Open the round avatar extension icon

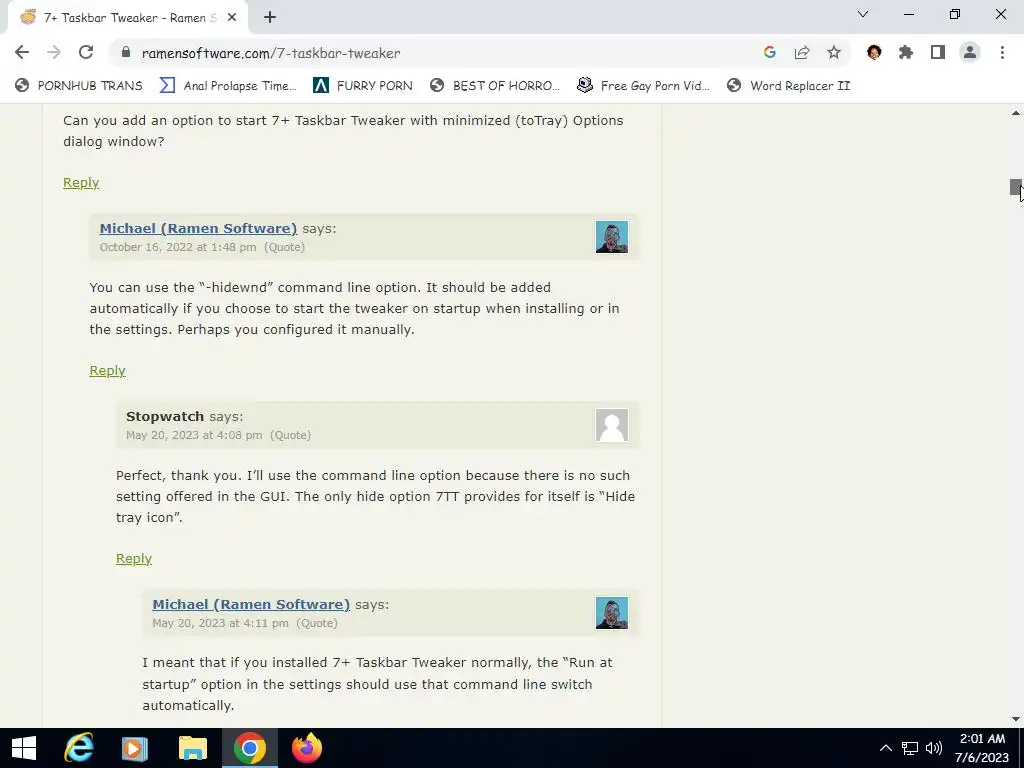(874, 52)
